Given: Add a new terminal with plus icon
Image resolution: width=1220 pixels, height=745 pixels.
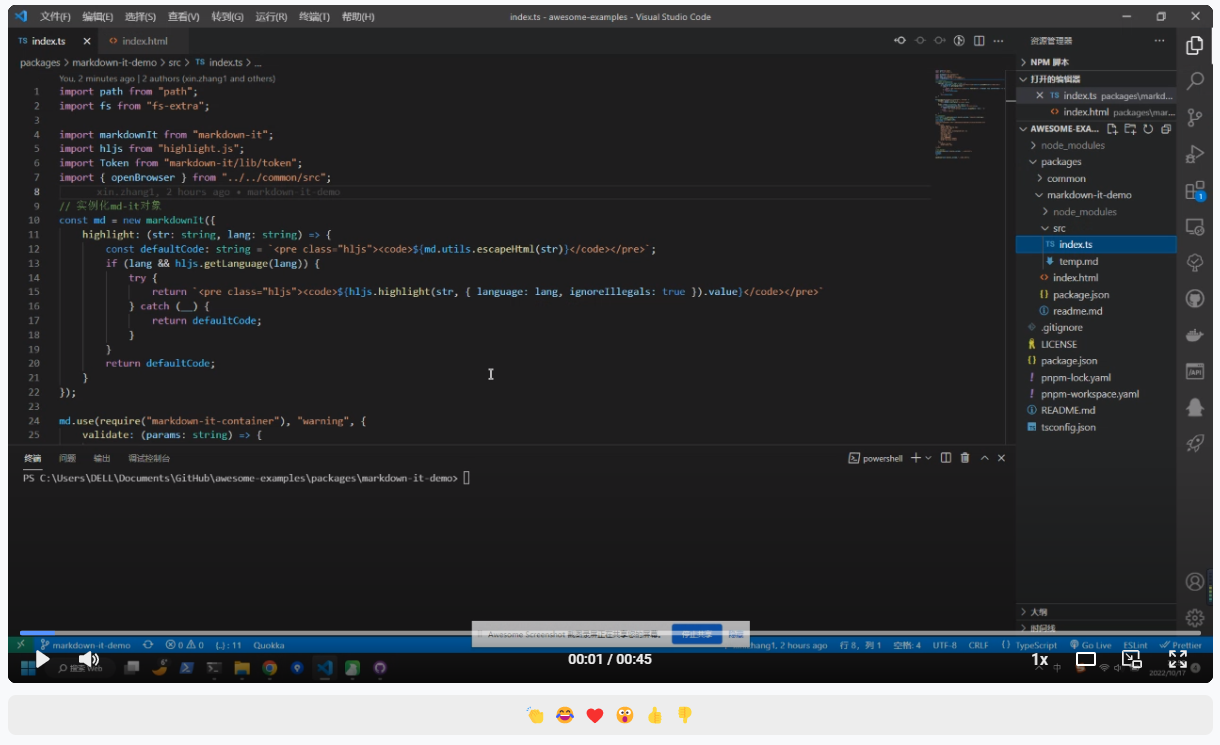Looking at the screenshot, I should pos(916,458).
